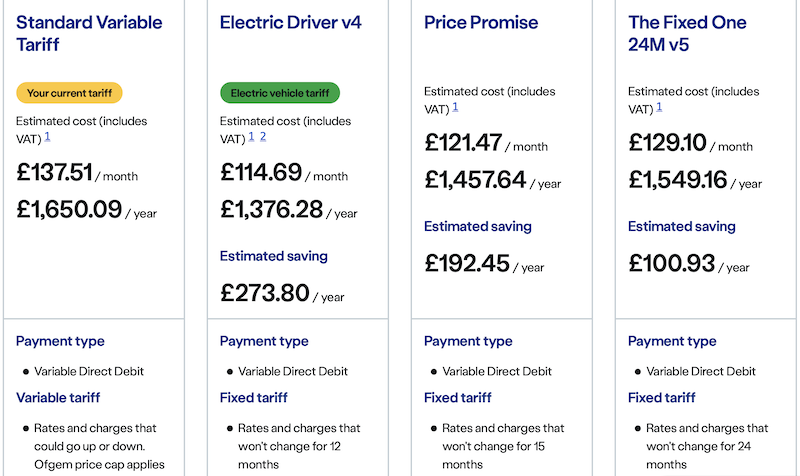800x476 pixels.
Task: Click 'won't change for 24 months' text
Action: coord(698,455)
